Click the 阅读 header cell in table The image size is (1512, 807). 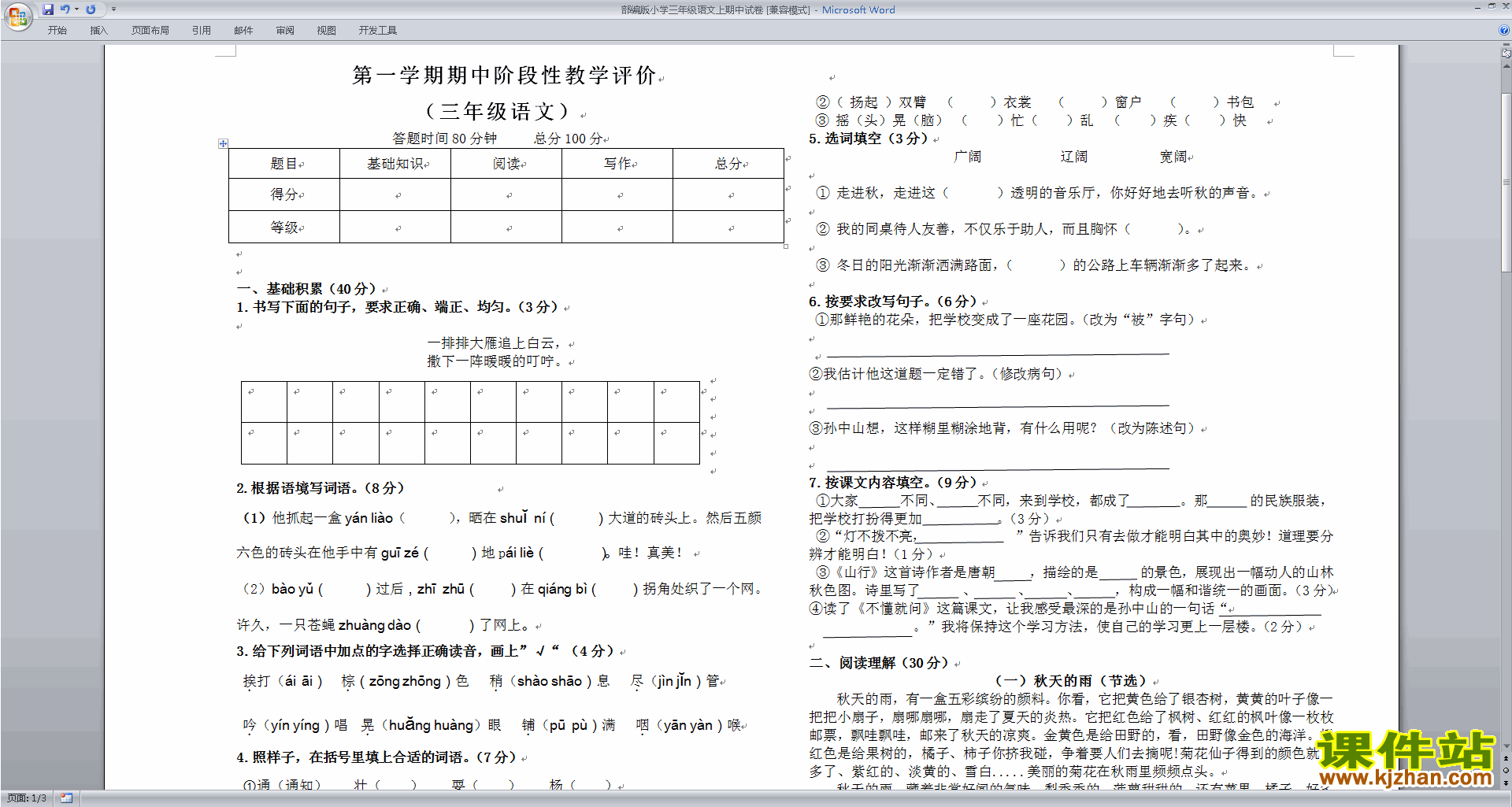click(506, 164)
